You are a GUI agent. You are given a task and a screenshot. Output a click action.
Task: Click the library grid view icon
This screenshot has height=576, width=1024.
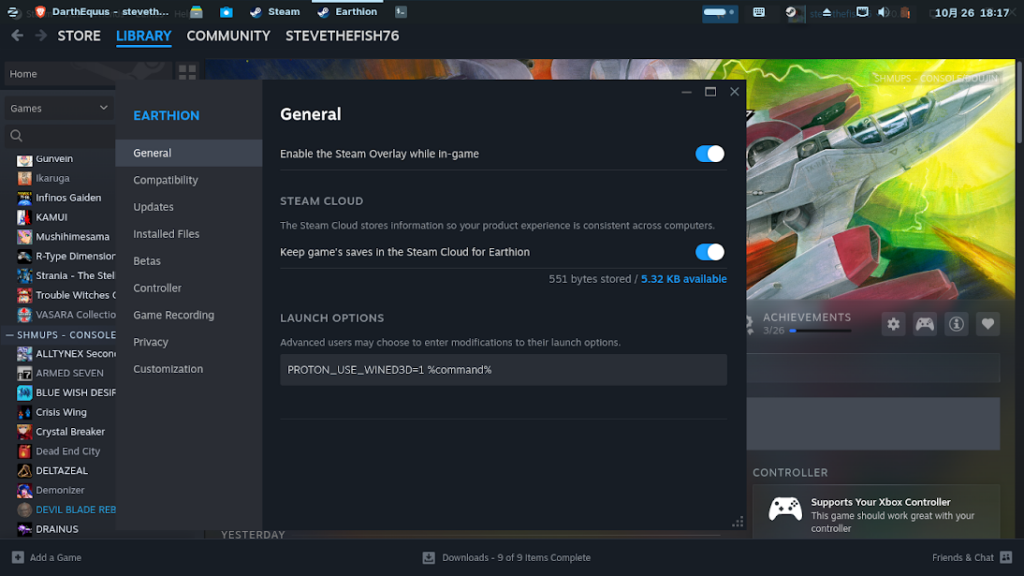(187, 73)
